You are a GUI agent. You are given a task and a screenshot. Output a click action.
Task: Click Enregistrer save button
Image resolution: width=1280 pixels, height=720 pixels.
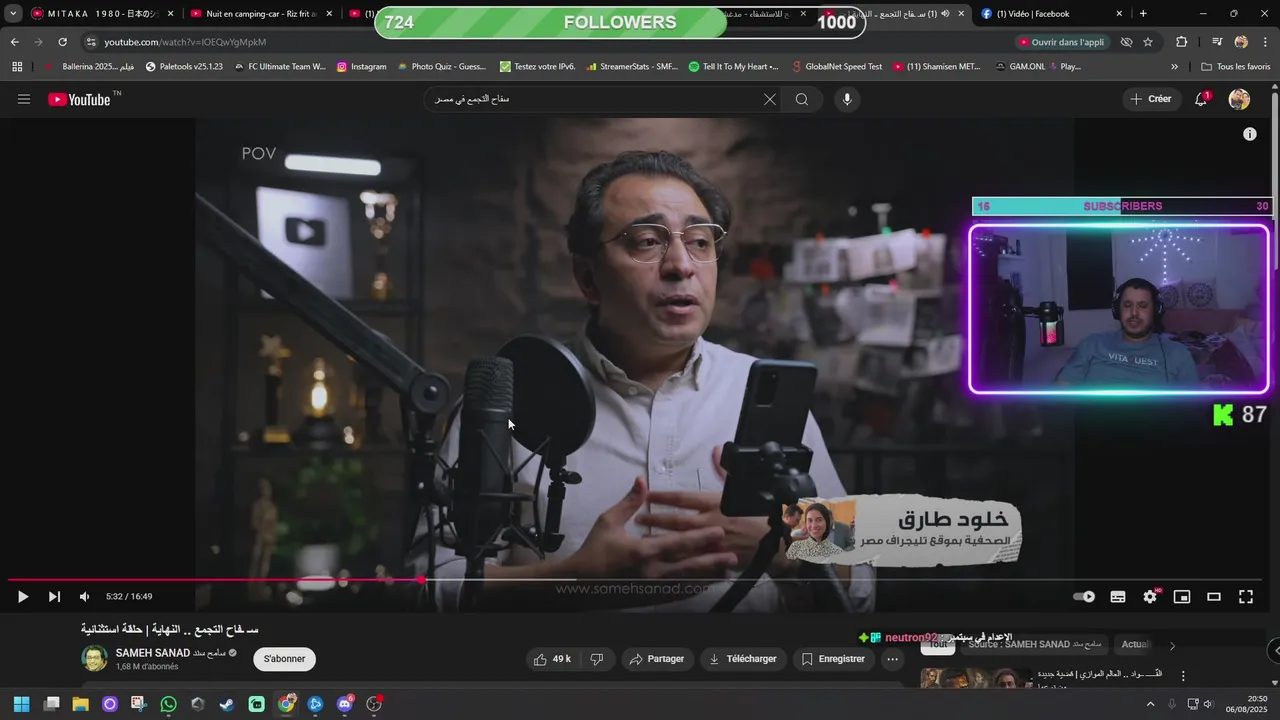tap(833, 659)
